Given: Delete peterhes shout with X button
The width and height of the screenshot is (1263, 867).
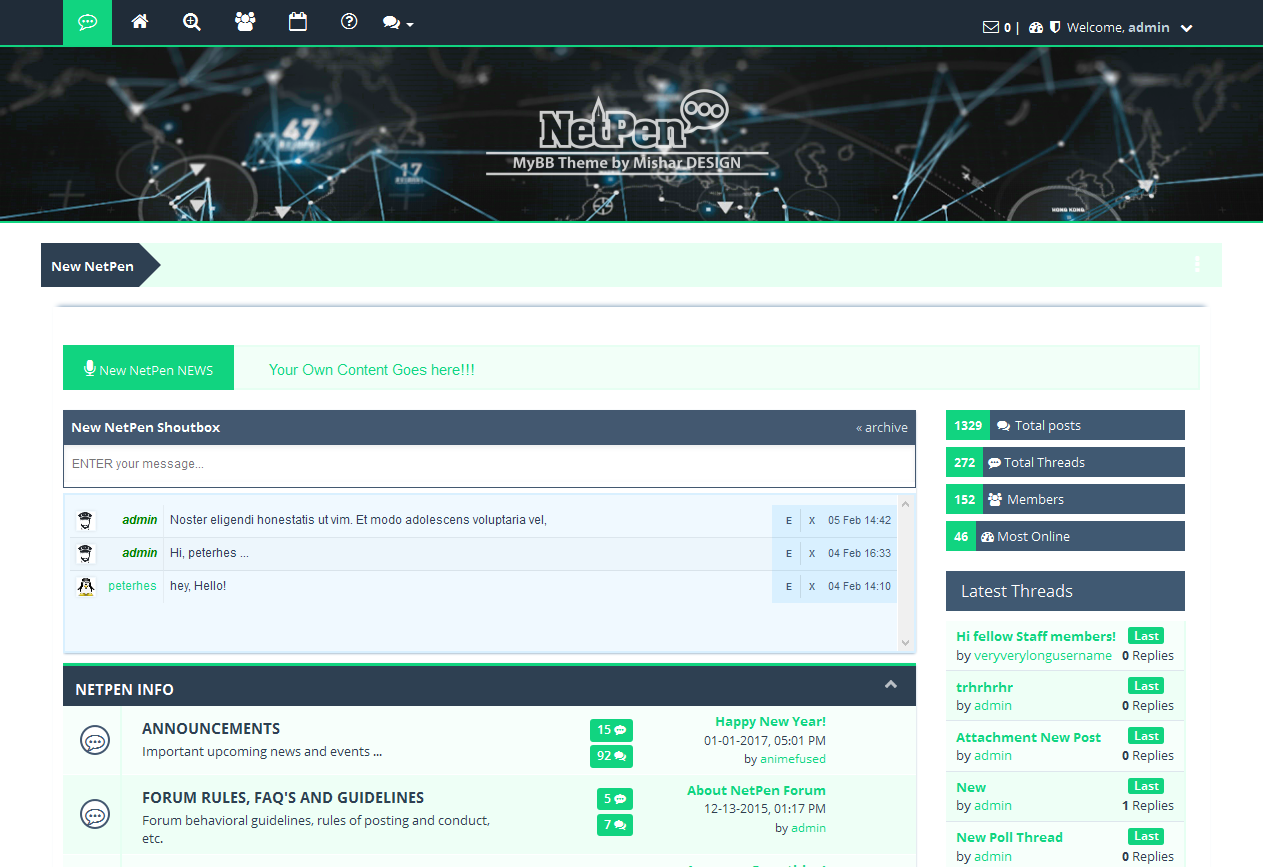Looking at the screenshot, I should [812, 587].
